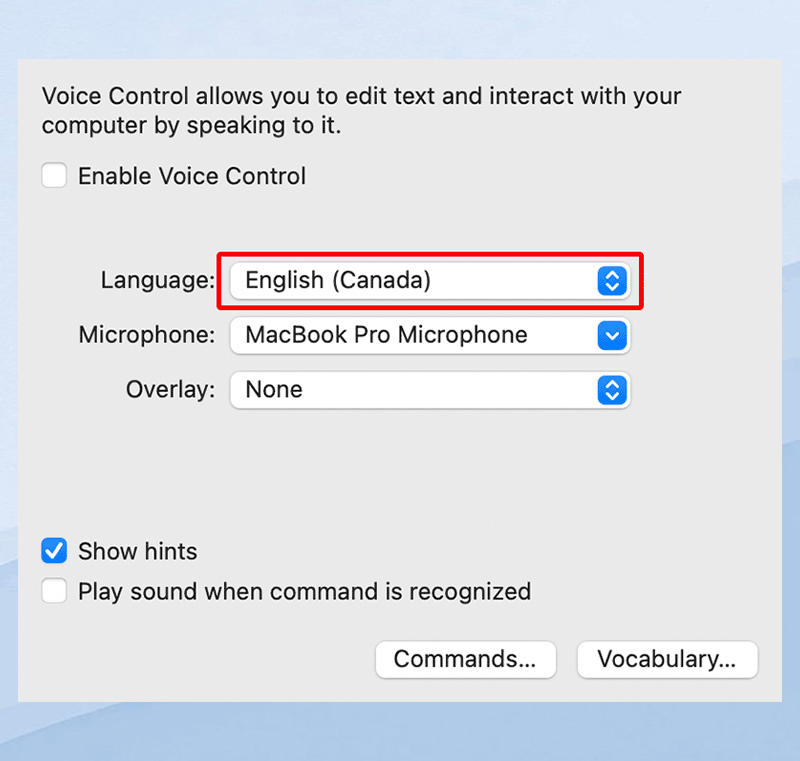
Task: Click the "Show hints" label text
Action: pyautogui.click(x=138, y=551)
